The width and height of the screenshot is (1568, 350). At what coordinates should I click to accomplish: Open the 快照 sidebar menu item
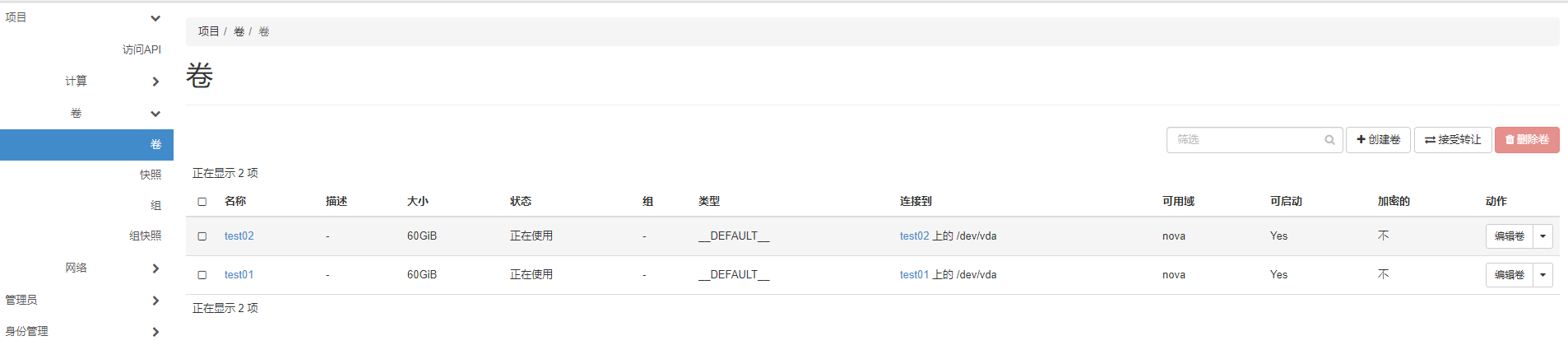151,175
